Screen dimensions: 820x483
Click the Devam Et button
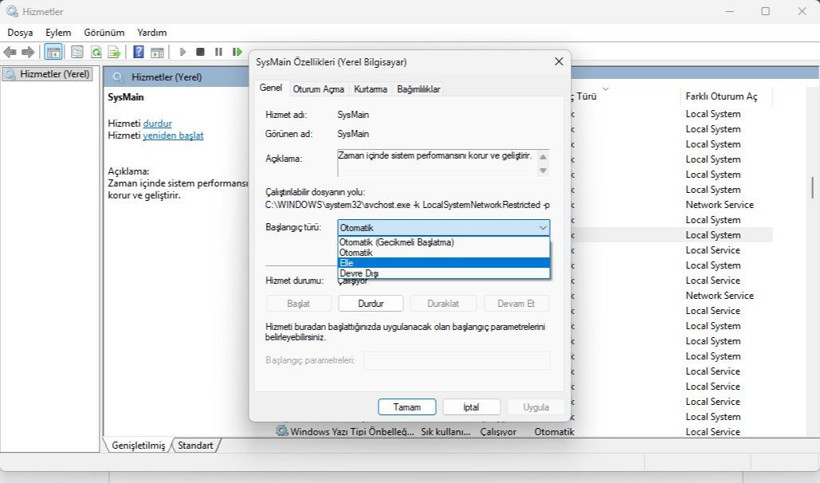(516, 303)
